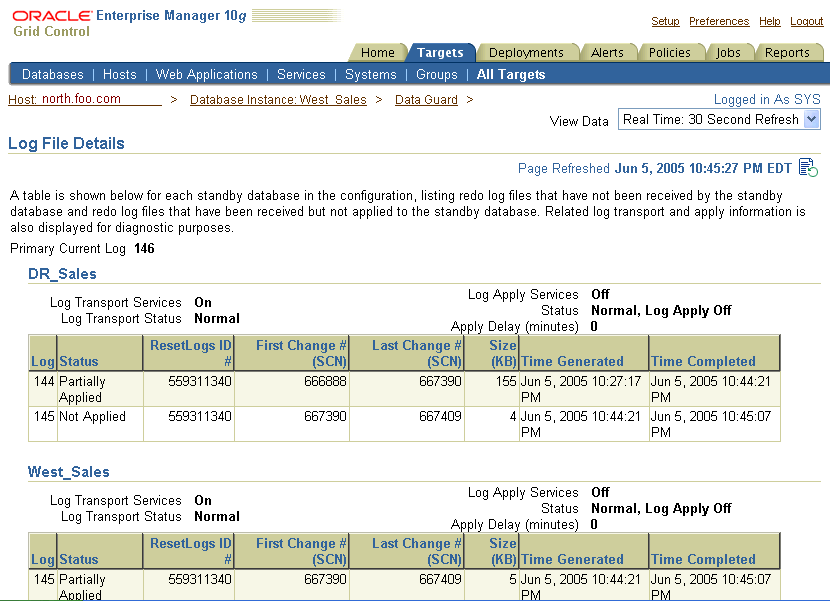Screen dimensions: 830x601
Task: Go to the Alerts tab
Action: coord(609,52)
